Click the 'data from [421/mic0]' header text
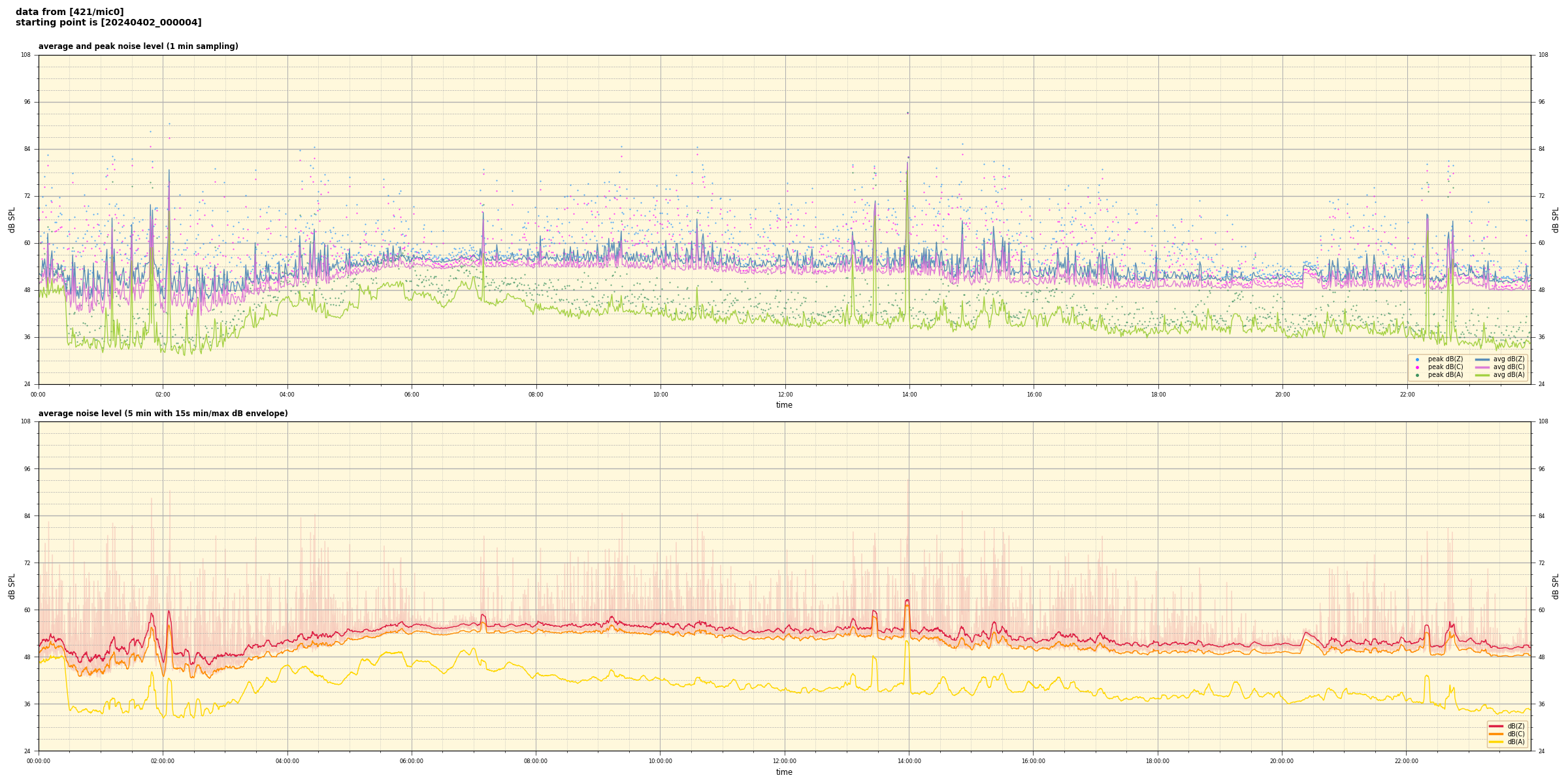 pos(69,12)
